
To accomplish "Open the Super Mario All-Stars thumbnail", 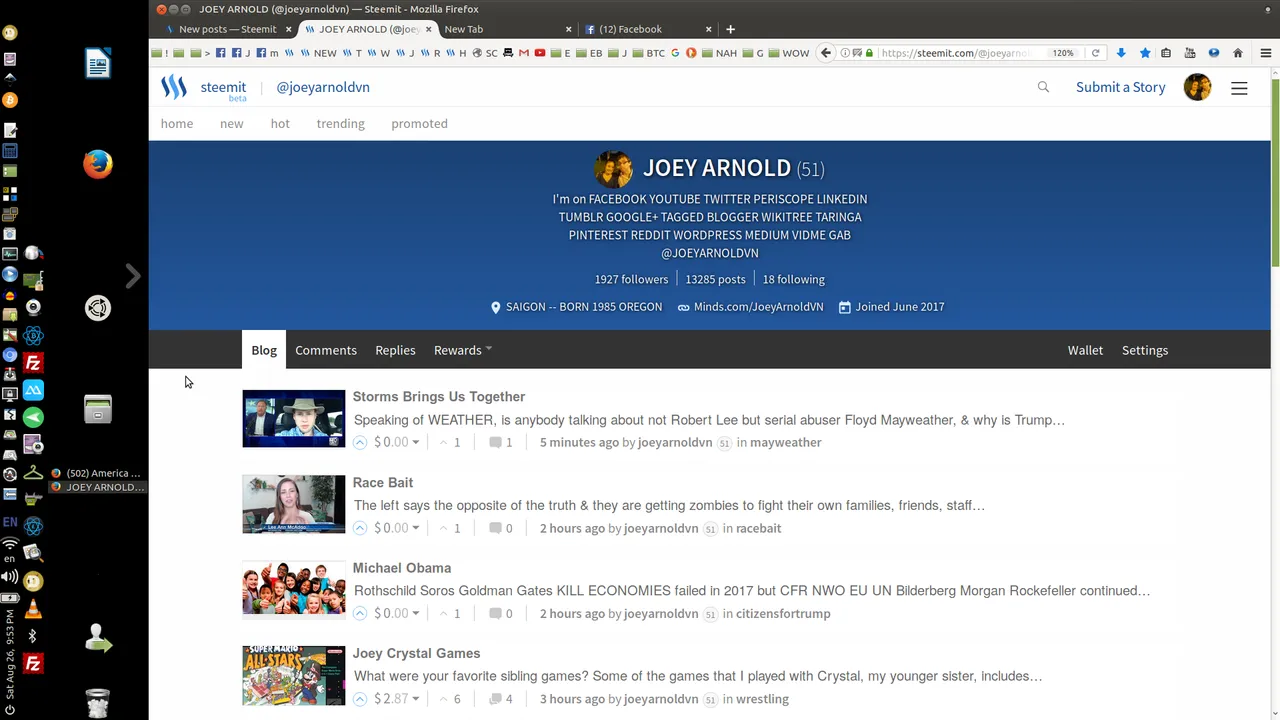I will coord(294,675).
